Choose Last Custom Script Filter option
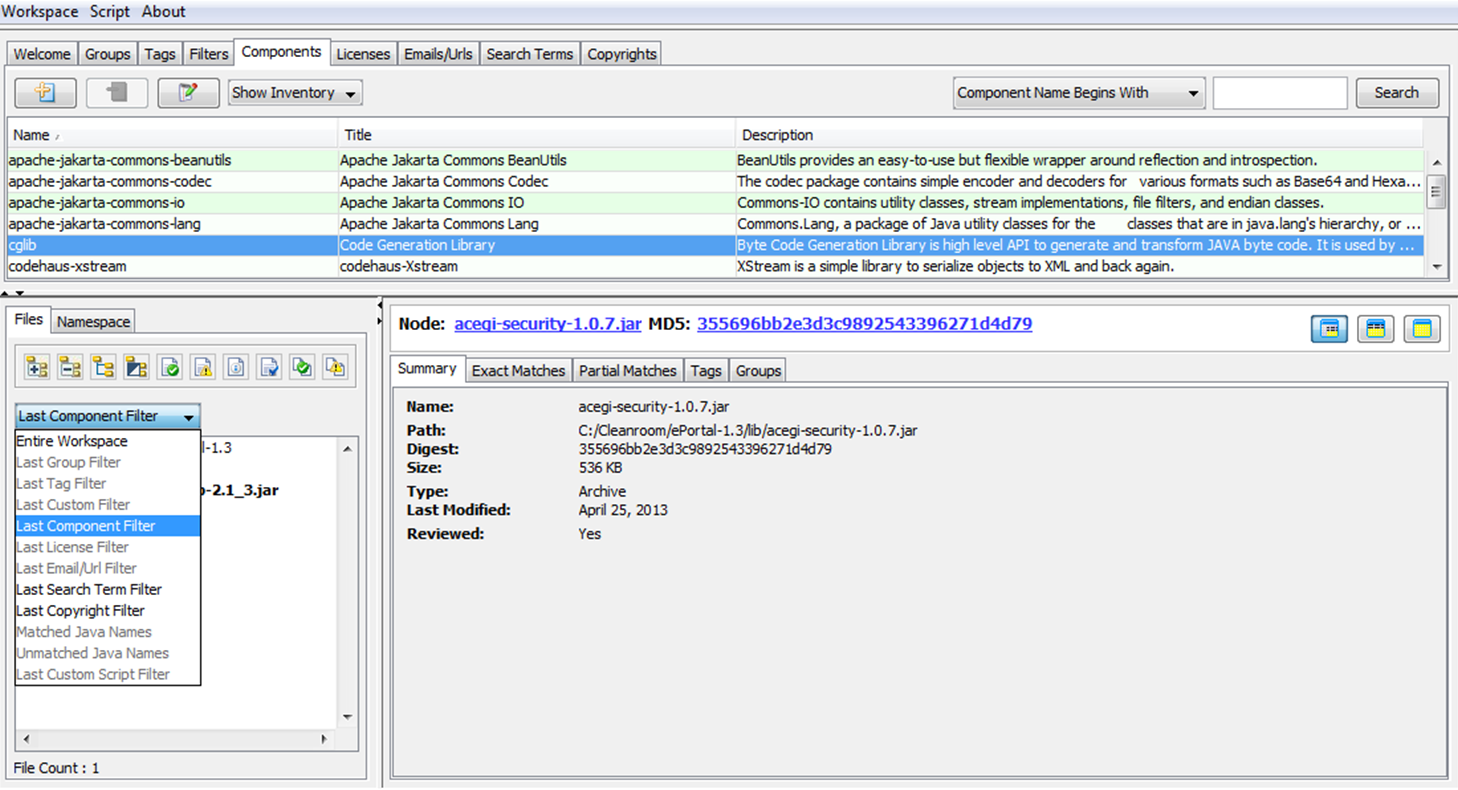 click(108, 675)
